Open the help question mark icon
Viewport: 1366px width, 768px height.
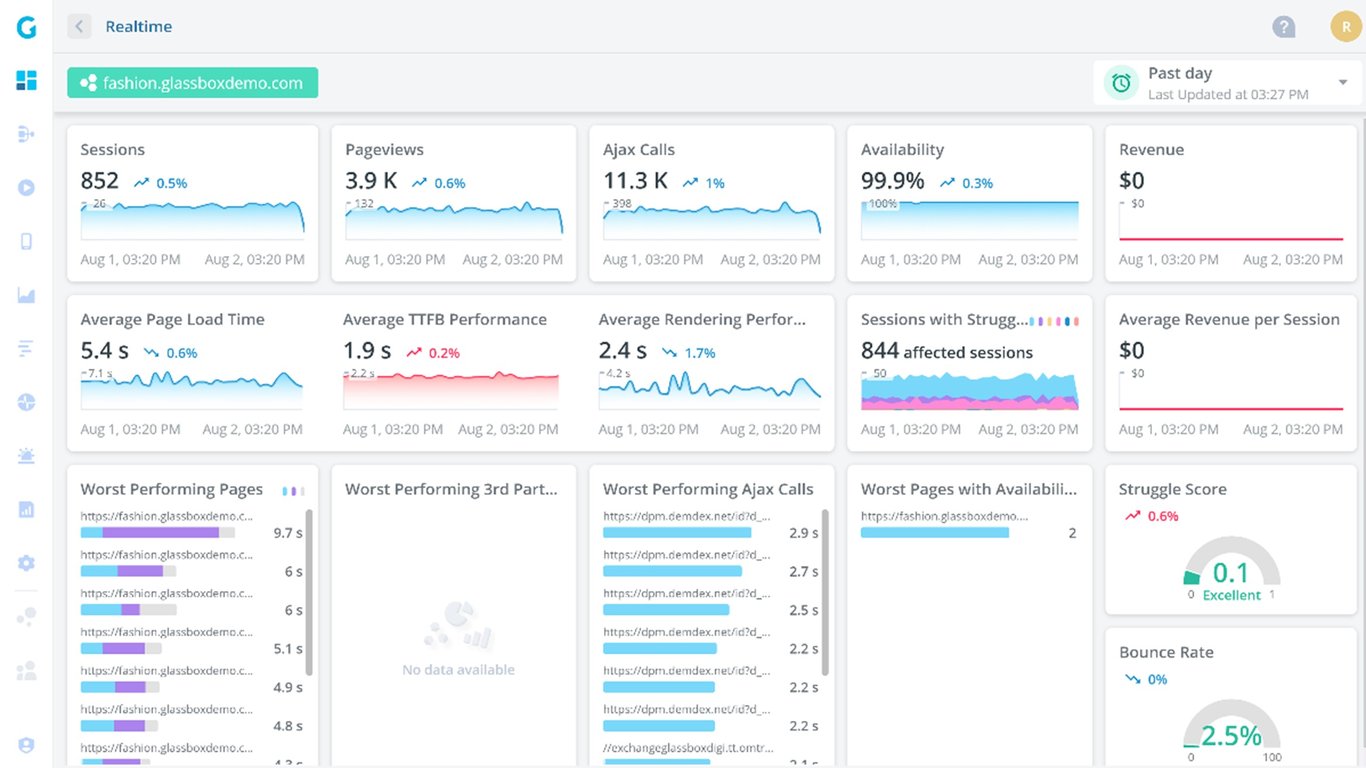tap(1284, 26)
